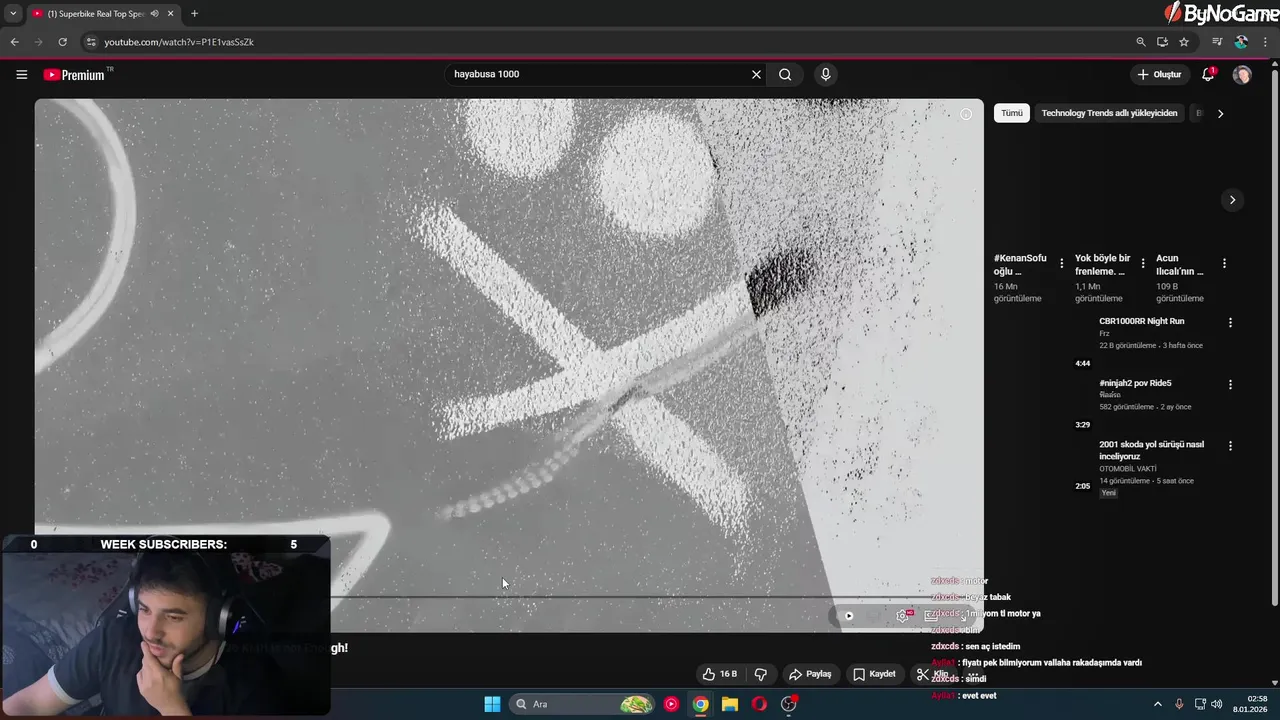Open YouTube notifications bell

(x=1208, y=74)
